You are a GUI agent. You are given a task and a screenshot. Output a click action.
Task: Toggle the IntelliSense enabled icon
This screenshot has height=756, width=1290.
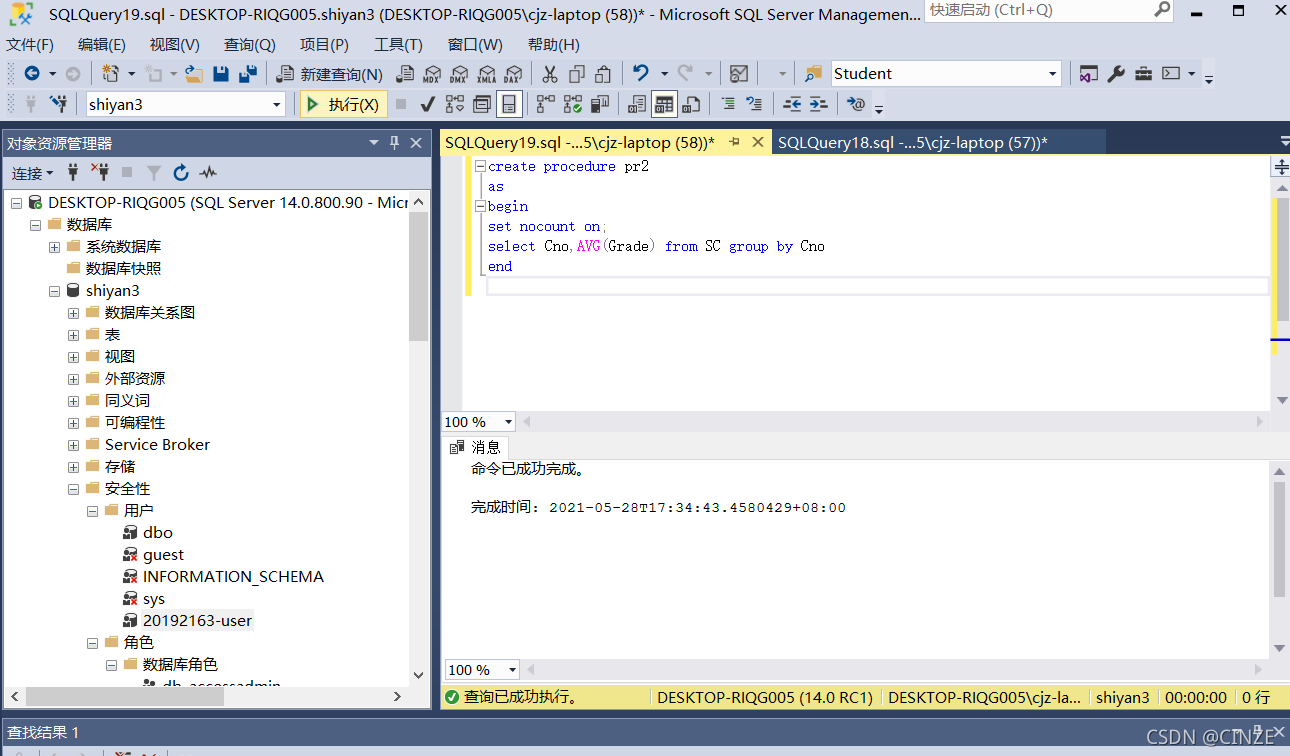point(509,104)
